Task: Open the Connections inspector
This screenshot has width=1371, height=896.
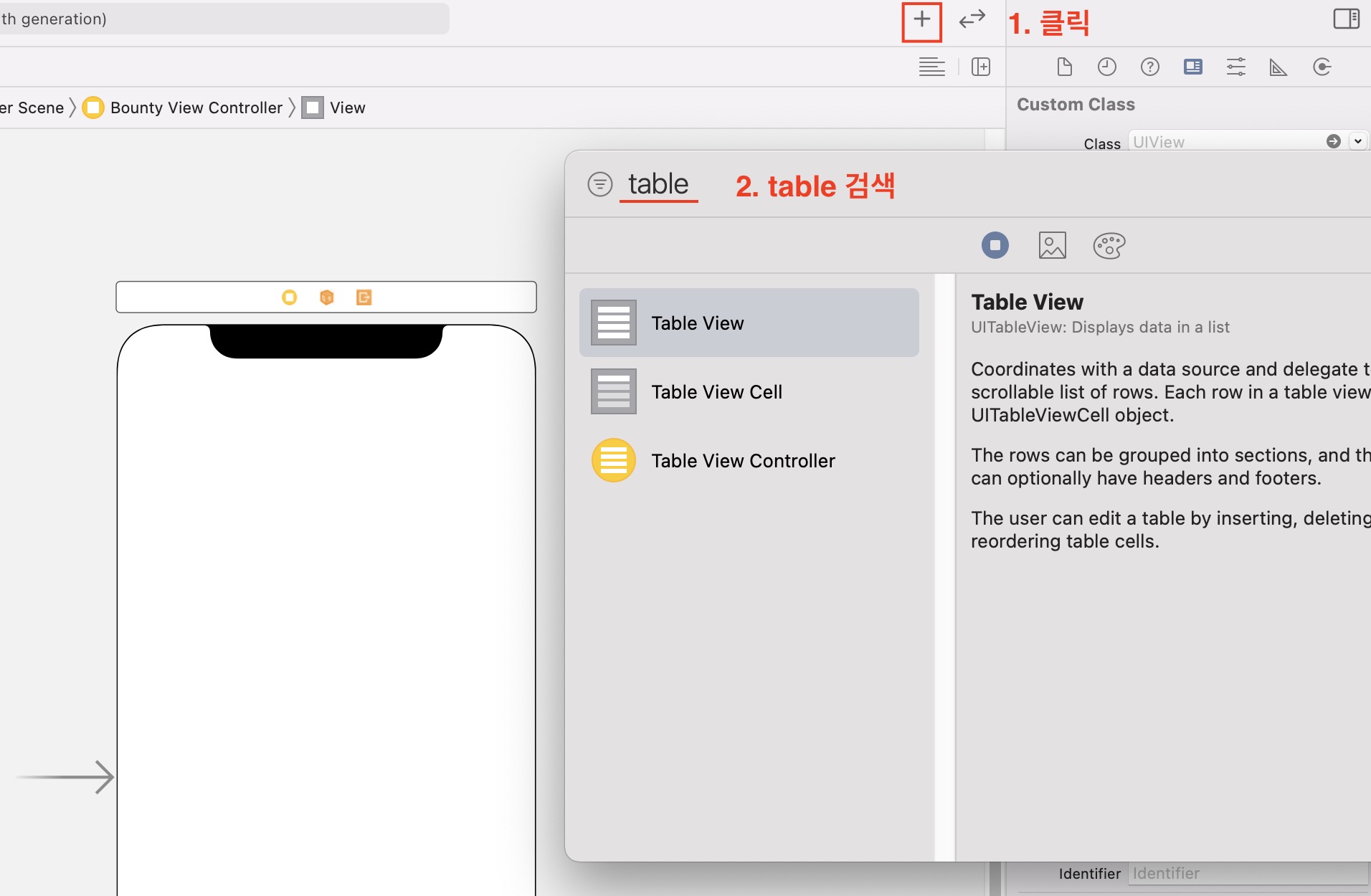Action: pyautogui.click(x=1322, y=67)
